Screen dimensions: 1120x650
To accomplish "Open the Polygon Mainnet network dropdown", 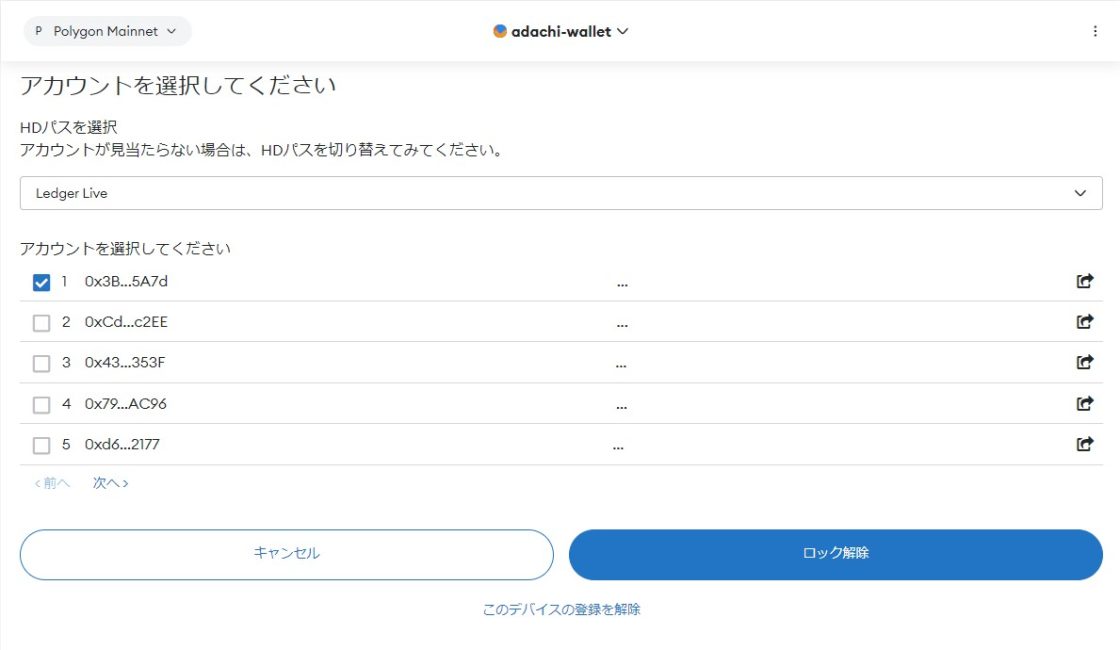I will click(x=107, y=31).
